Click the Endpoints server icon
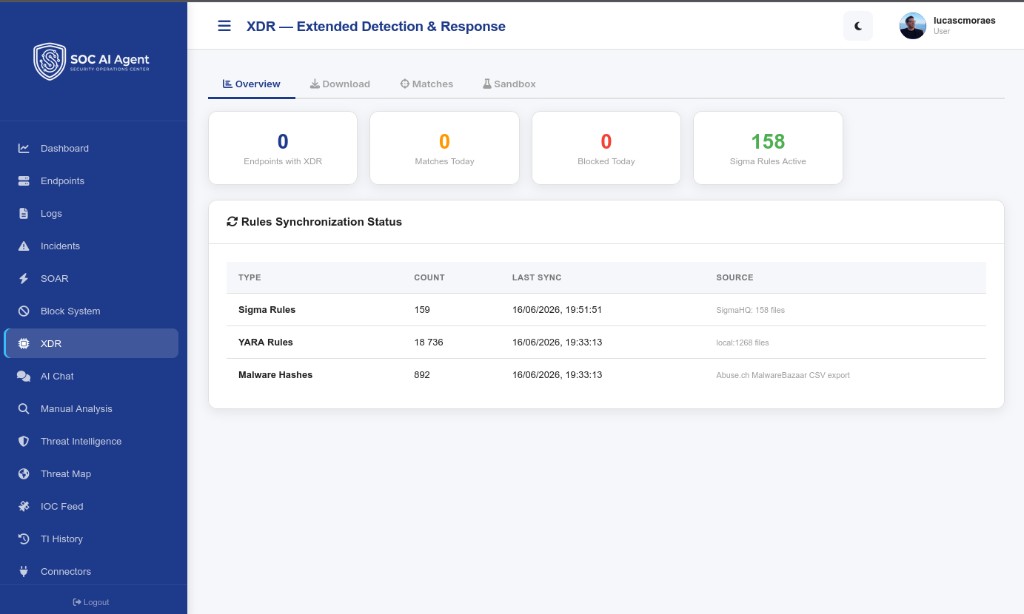1024x614 pixels. point(24,181)
